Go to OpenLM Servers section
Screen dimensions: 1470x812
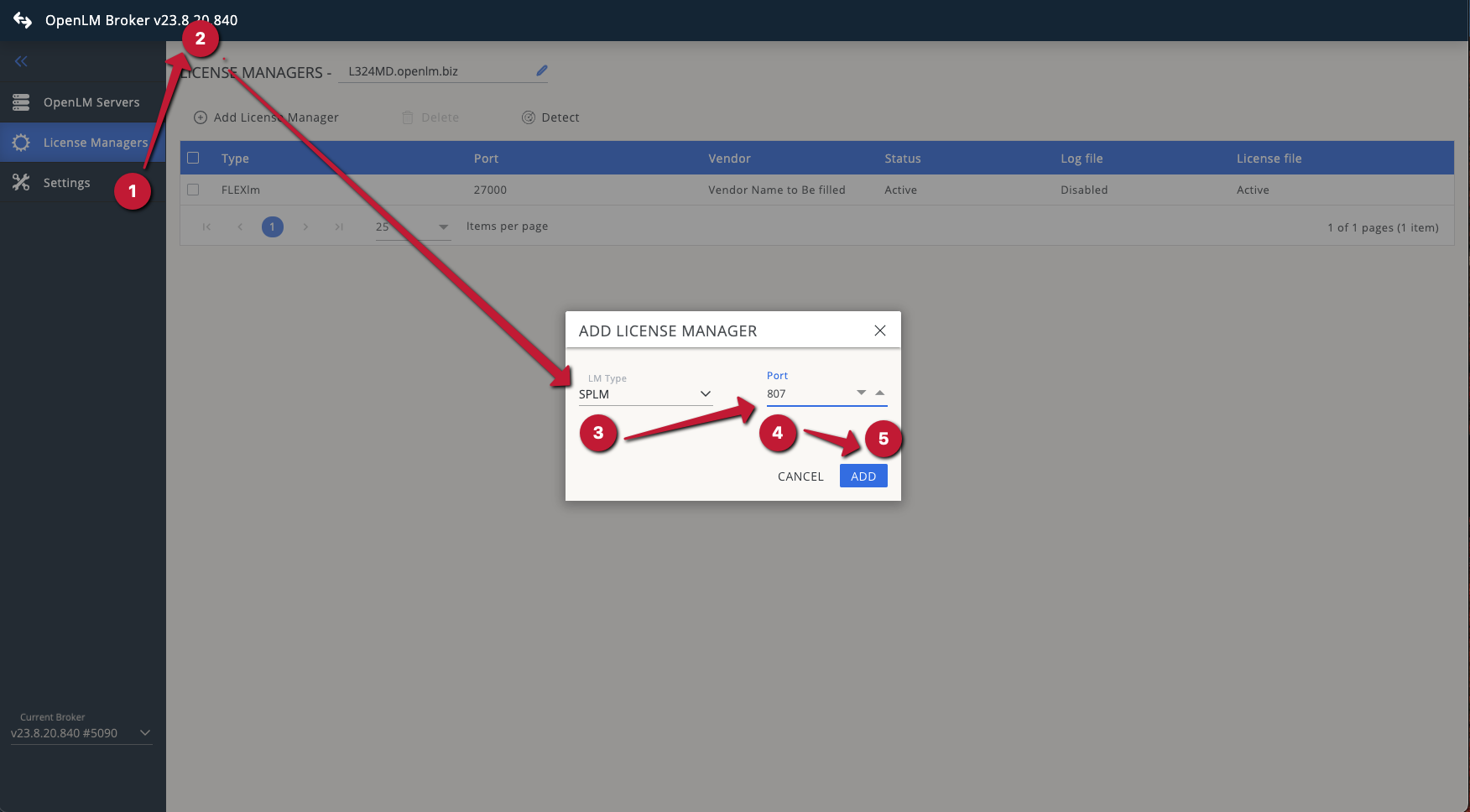tap(91, 102)
